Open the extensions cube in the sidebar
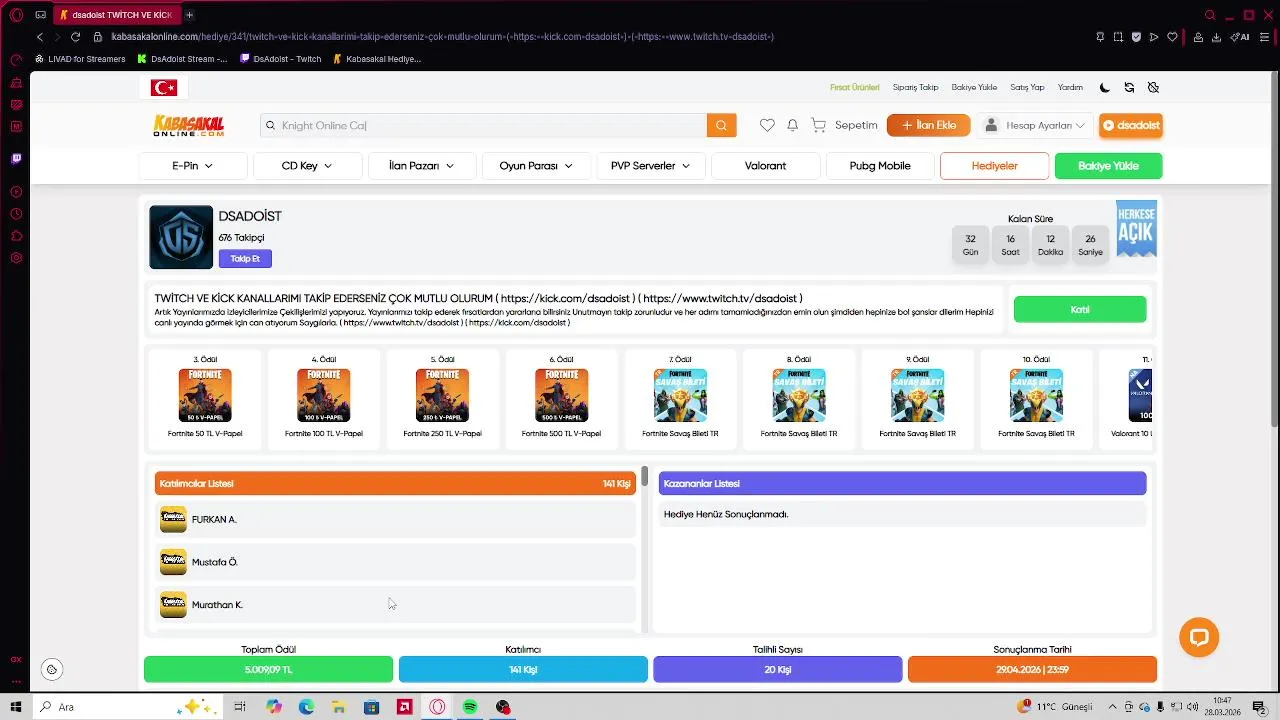 (16, 236)
